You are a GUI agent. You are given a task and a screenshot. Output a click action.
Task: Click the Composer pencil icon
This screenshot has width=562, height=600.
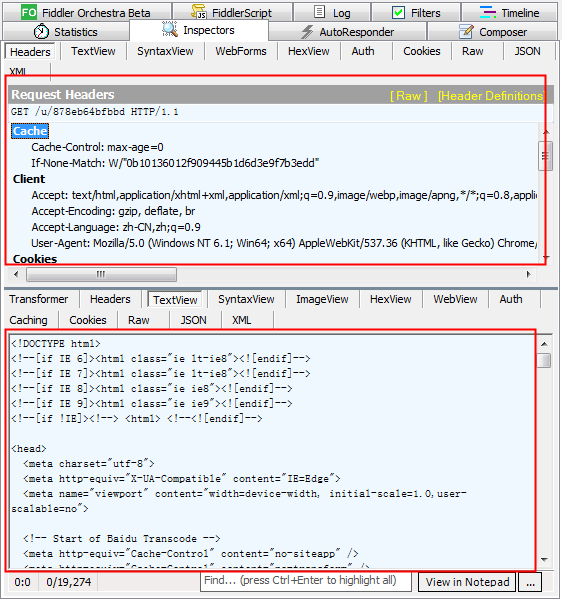point(466,31)
